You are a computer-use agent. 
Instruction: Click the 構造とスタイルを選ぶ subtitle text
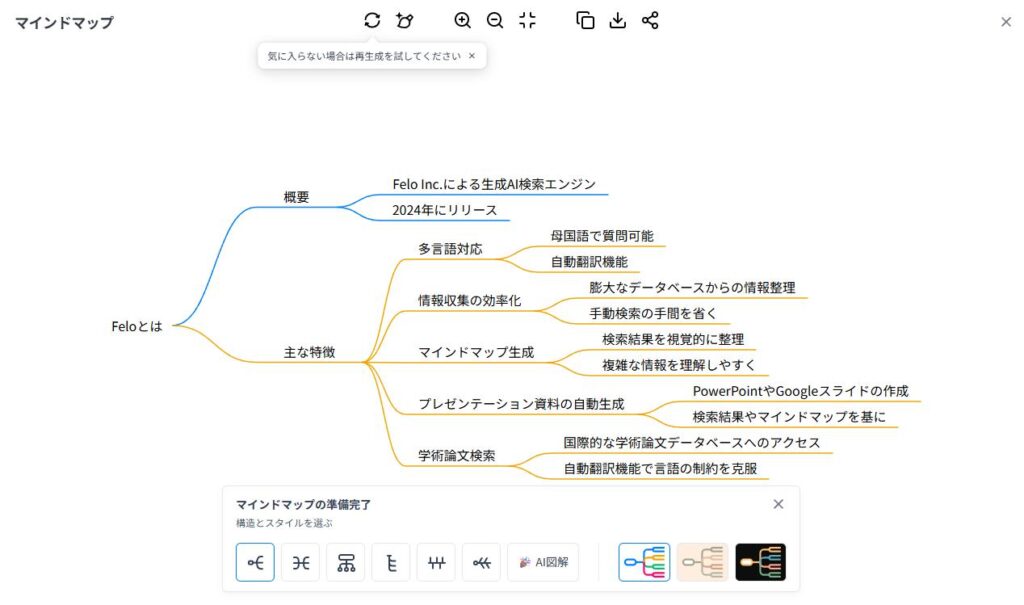tap(284, 523)
